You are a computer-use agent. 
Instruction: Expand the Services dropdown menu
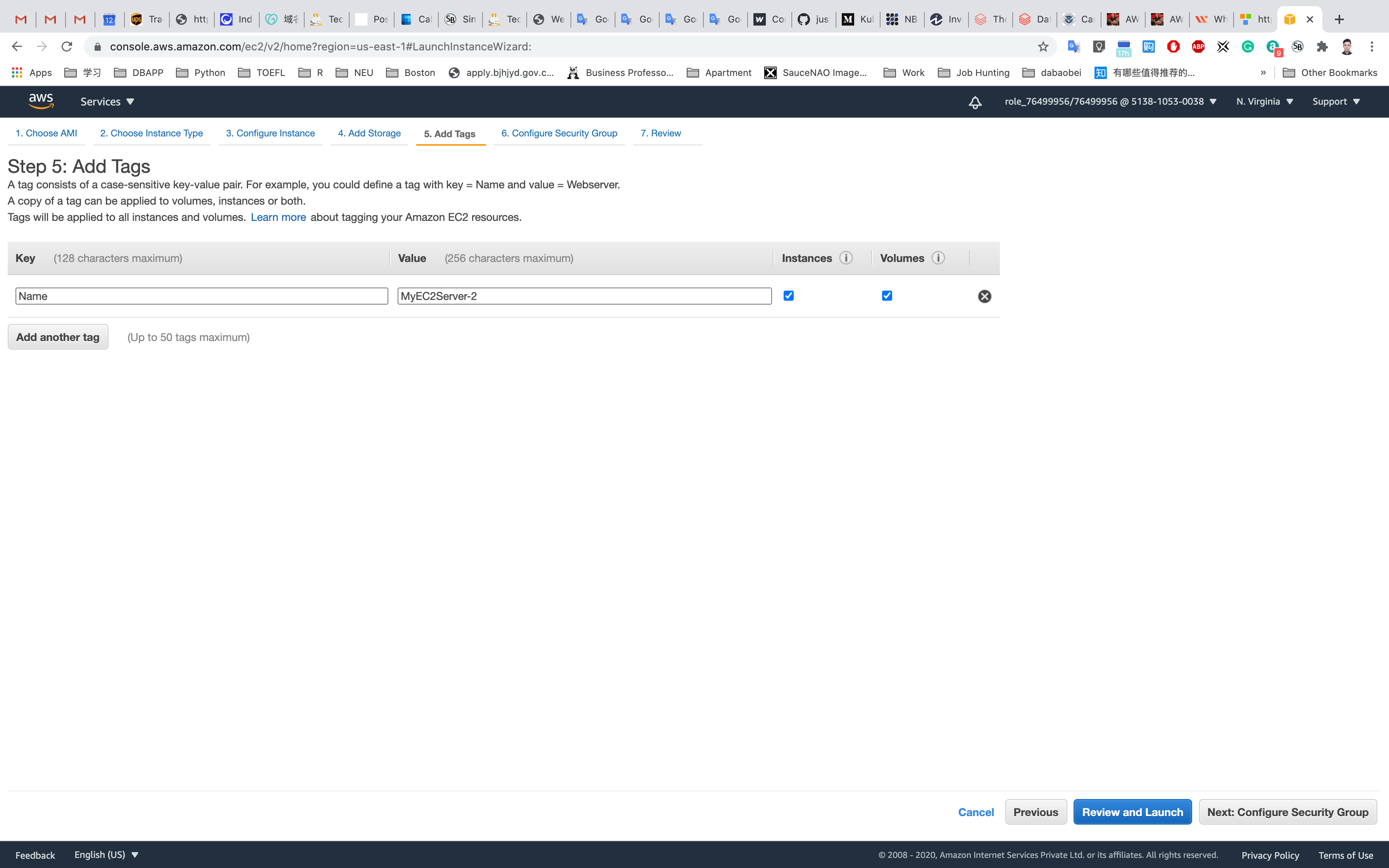pos(107,102)
